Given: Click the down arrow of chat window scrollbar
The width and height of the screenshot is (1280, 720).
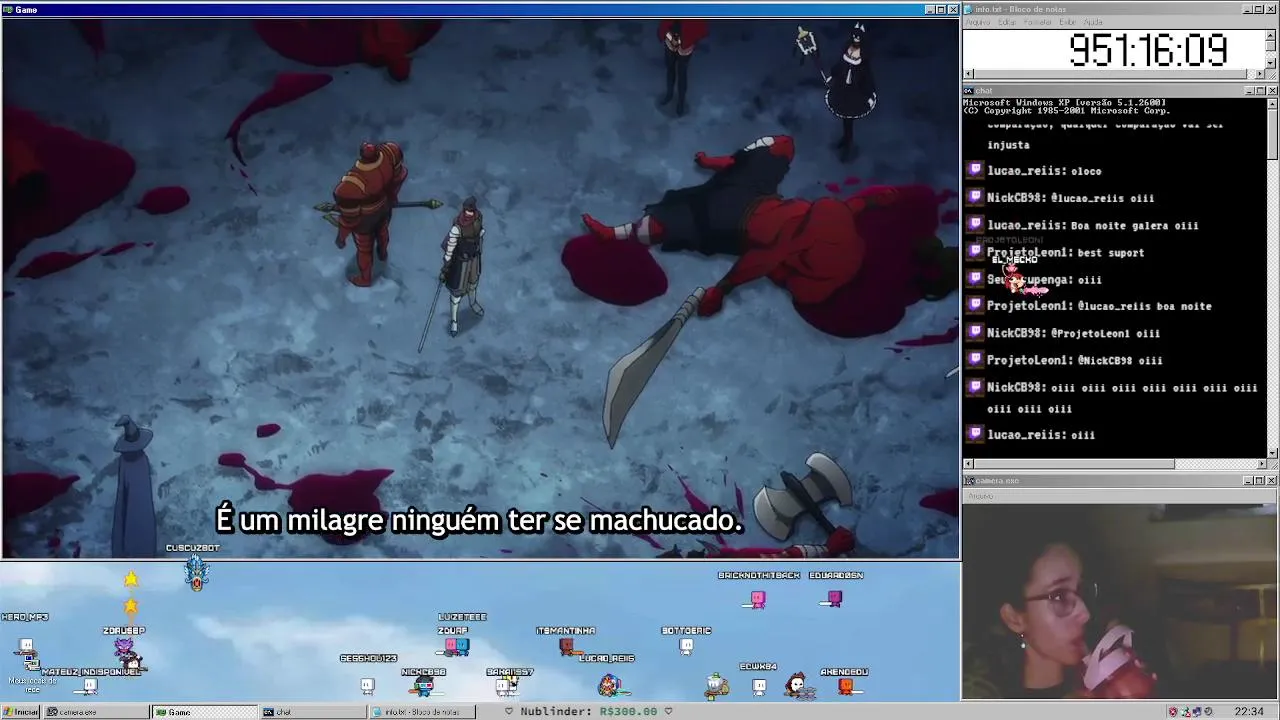Looking at the screenshot, I should tap(1272, 453).
